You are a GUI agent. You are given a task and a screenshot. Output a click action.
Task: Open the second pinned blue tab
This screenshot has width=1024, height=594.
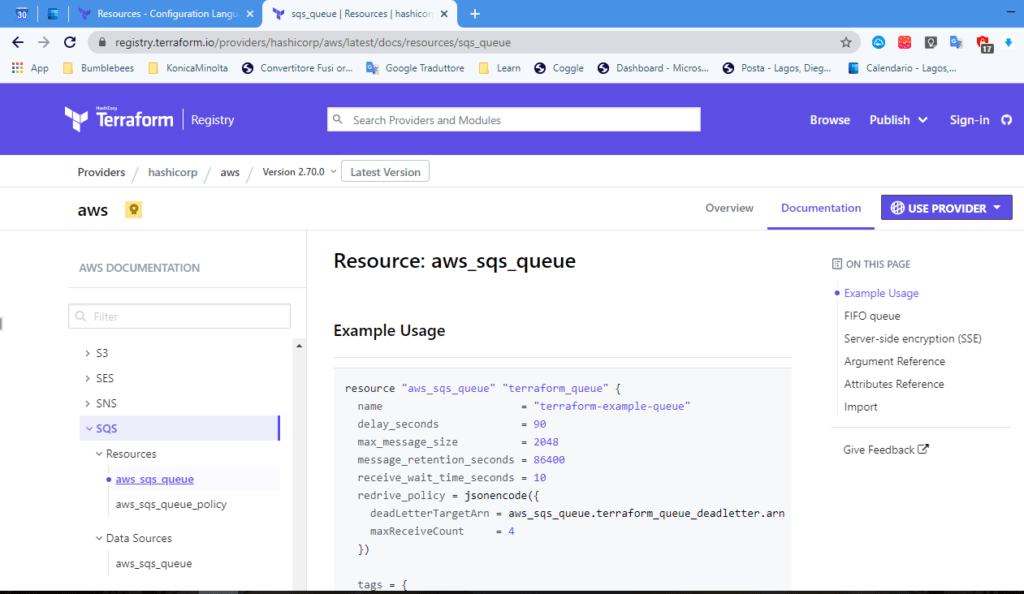(53, 14)
